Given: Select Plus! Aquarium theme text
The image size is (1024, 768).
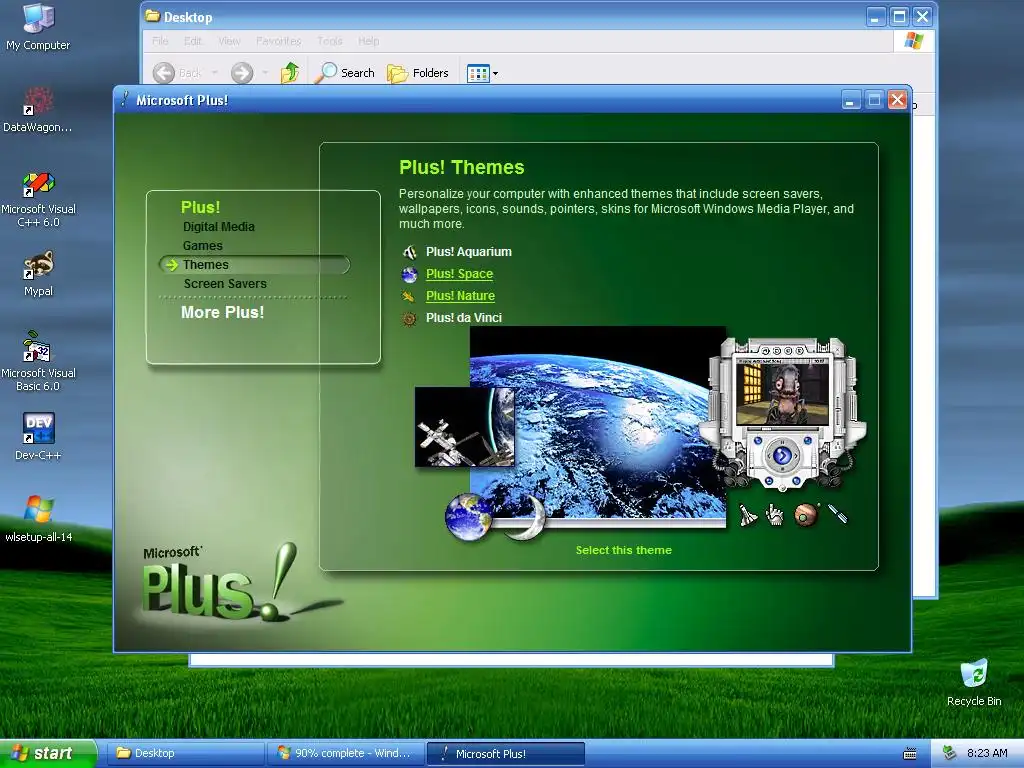Looking at the screenshot, I should pyautogui.click(x=468, y=252).
